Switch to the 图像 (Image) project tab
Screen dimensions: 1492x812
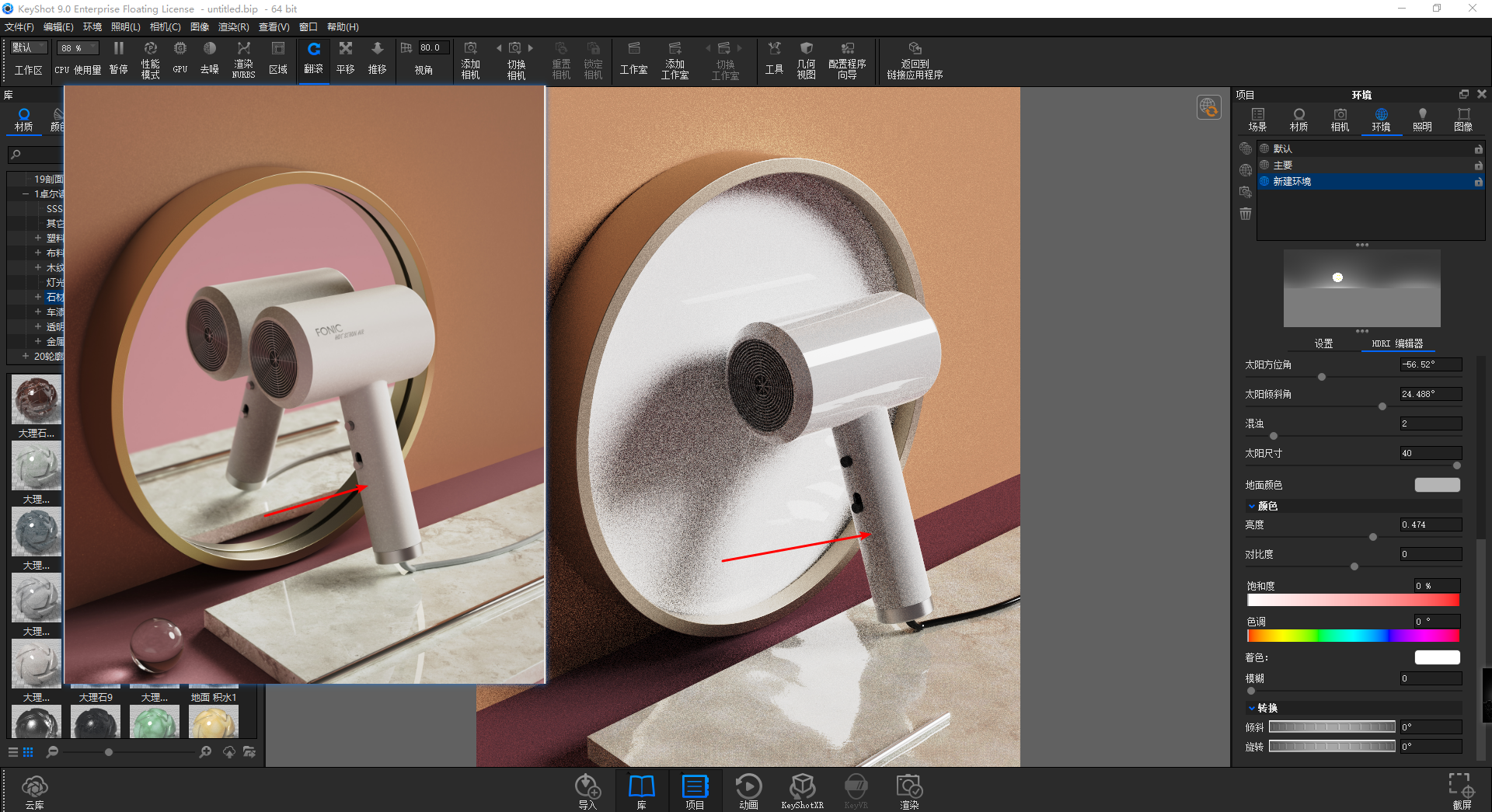[1463, 120]
